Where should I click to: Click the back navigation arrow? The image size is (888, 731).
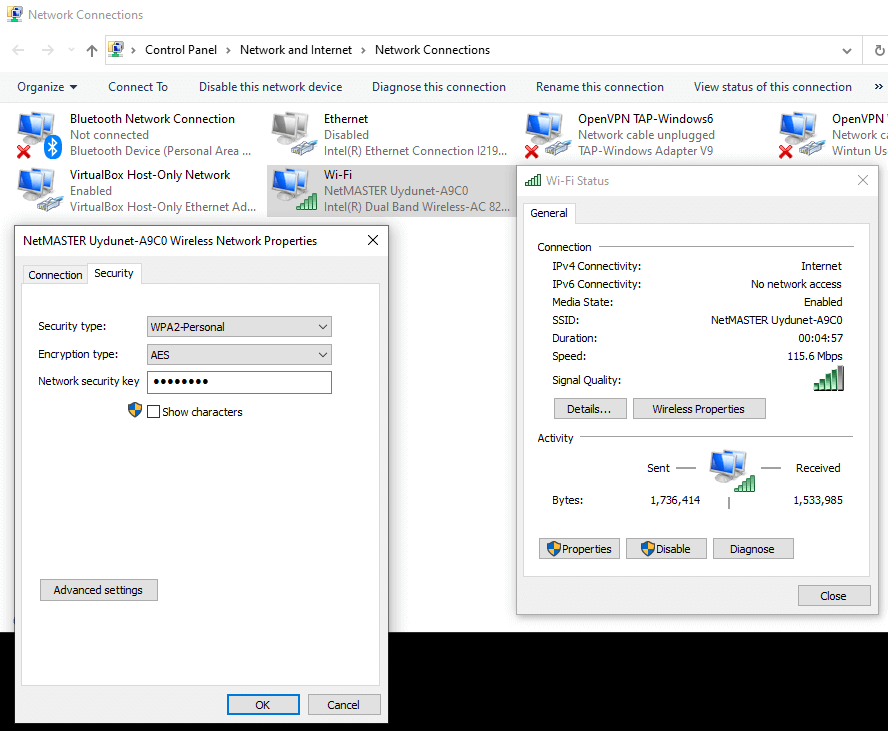click(17, 49)
